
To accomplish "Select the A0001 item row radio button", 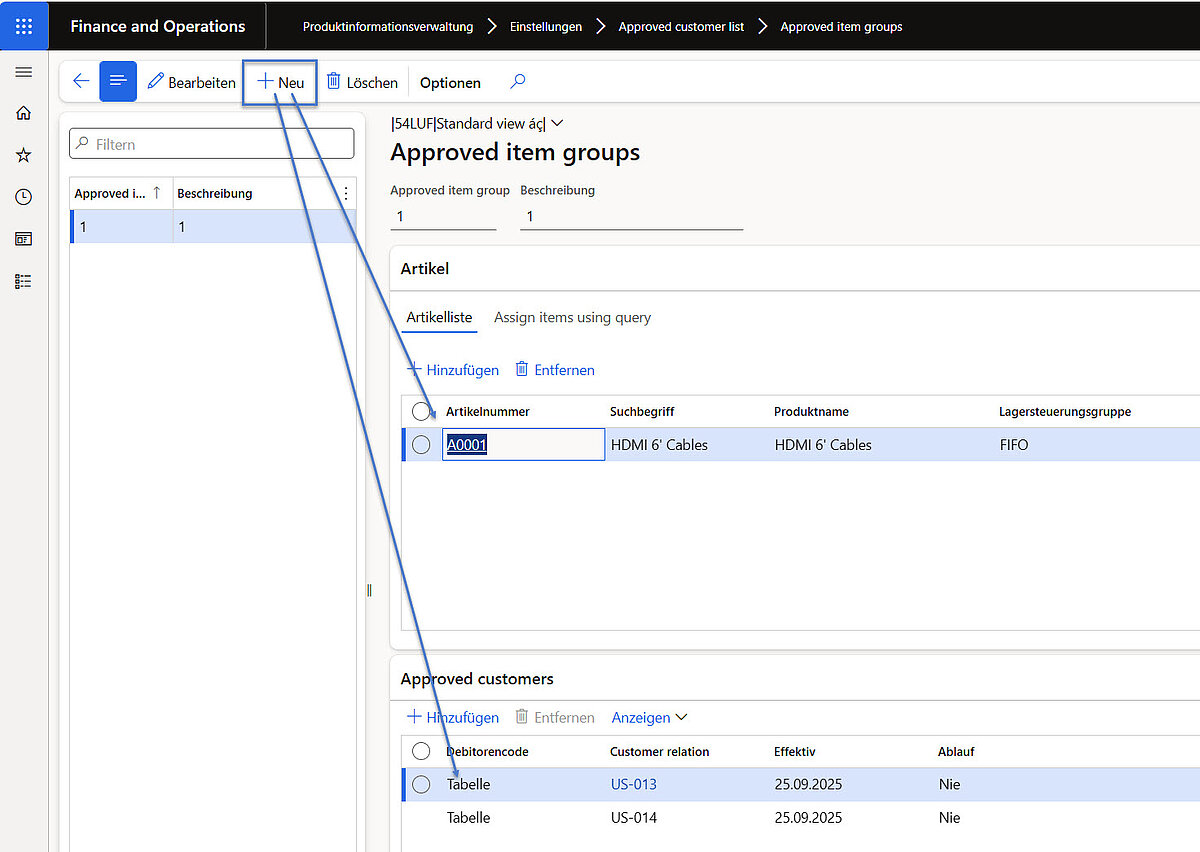I will coord(421,444).
